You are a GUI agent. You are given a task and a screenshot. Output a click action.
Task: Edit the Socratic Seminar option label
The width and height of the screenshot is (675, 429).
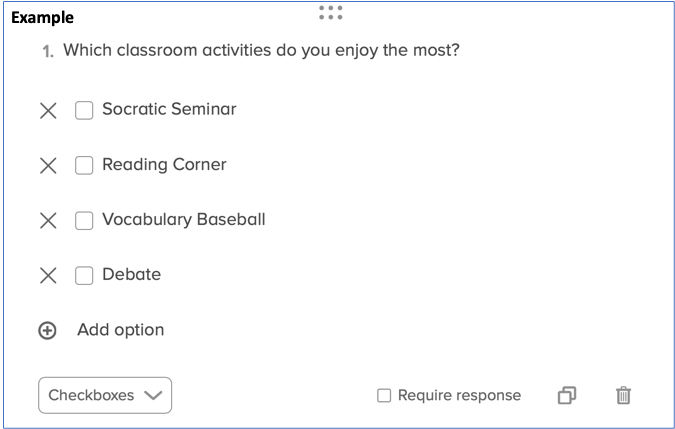click(169, 109)
